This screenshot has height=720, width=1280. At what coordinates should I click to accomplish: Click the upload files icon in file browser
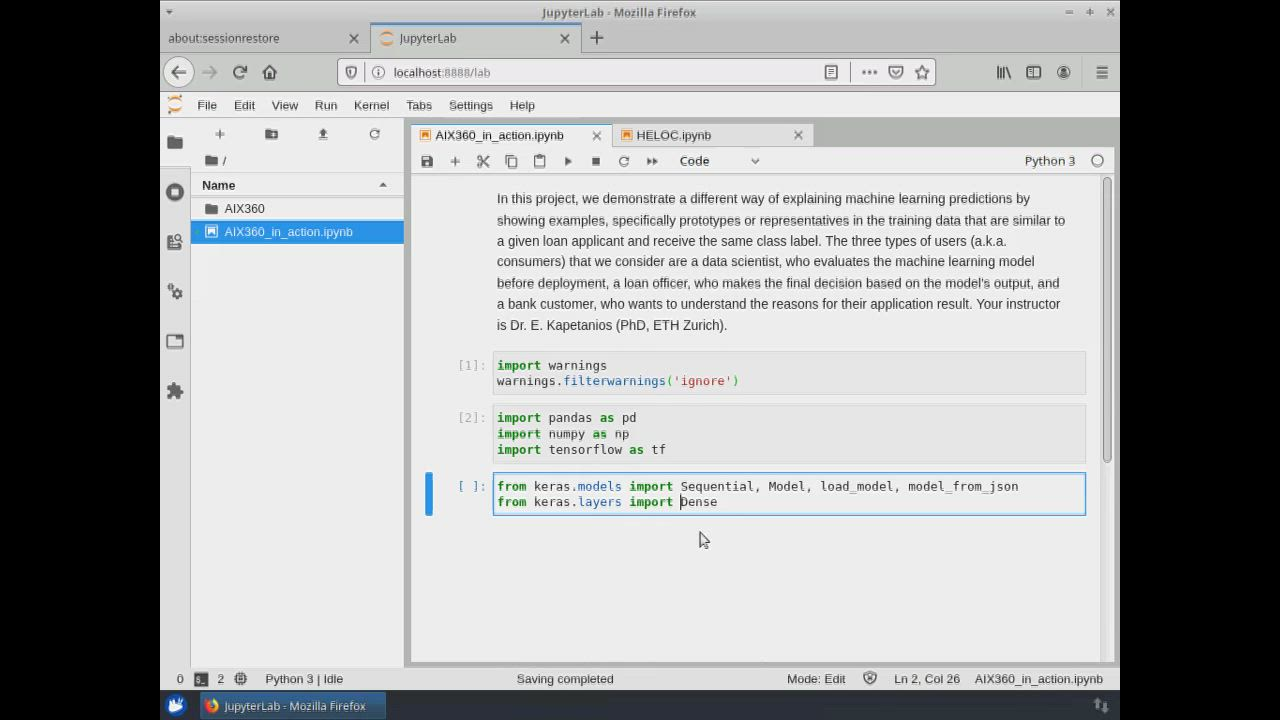(323, 134)
